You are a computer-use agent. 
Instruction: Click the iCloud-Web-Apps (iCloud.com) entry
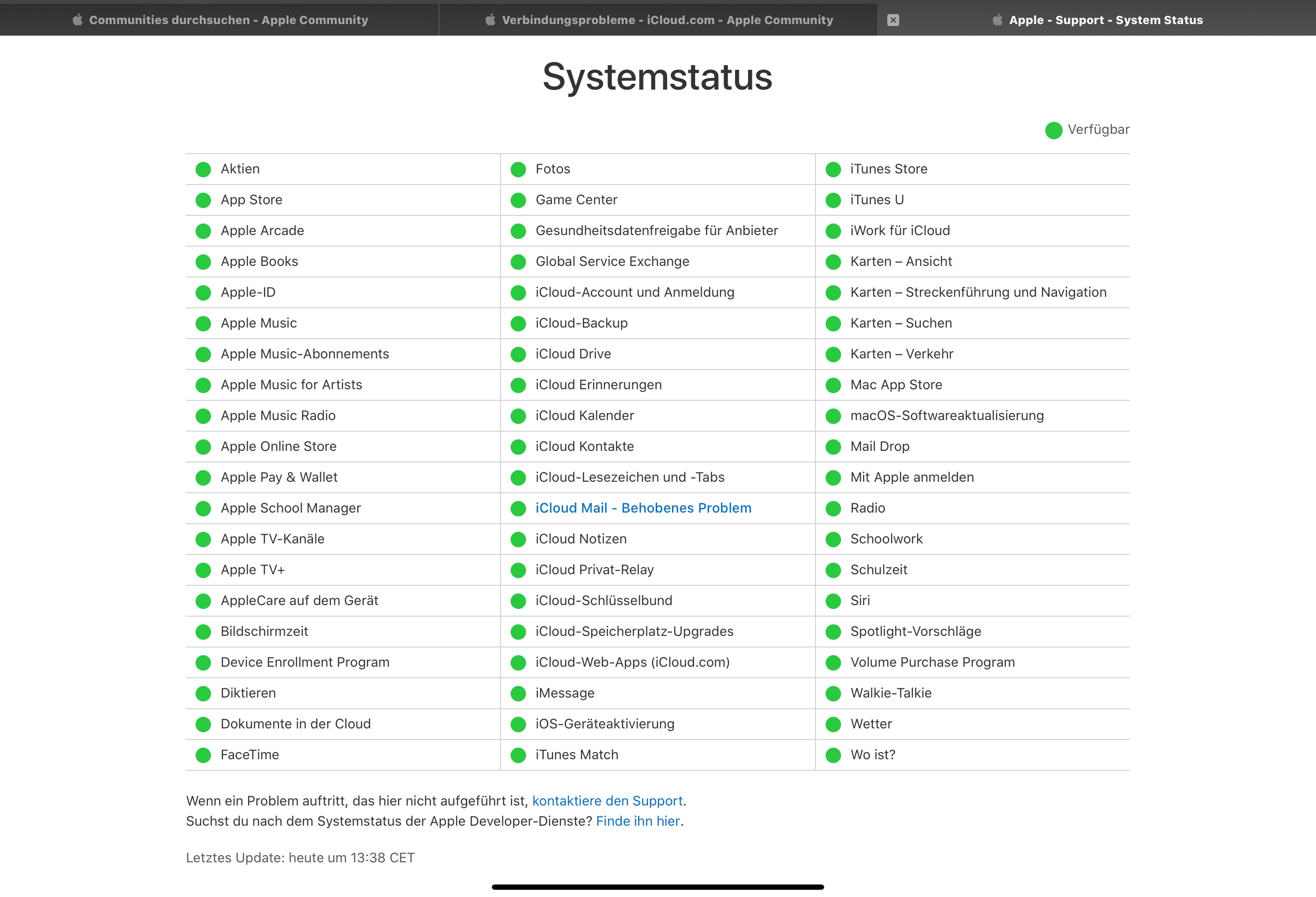632,662
